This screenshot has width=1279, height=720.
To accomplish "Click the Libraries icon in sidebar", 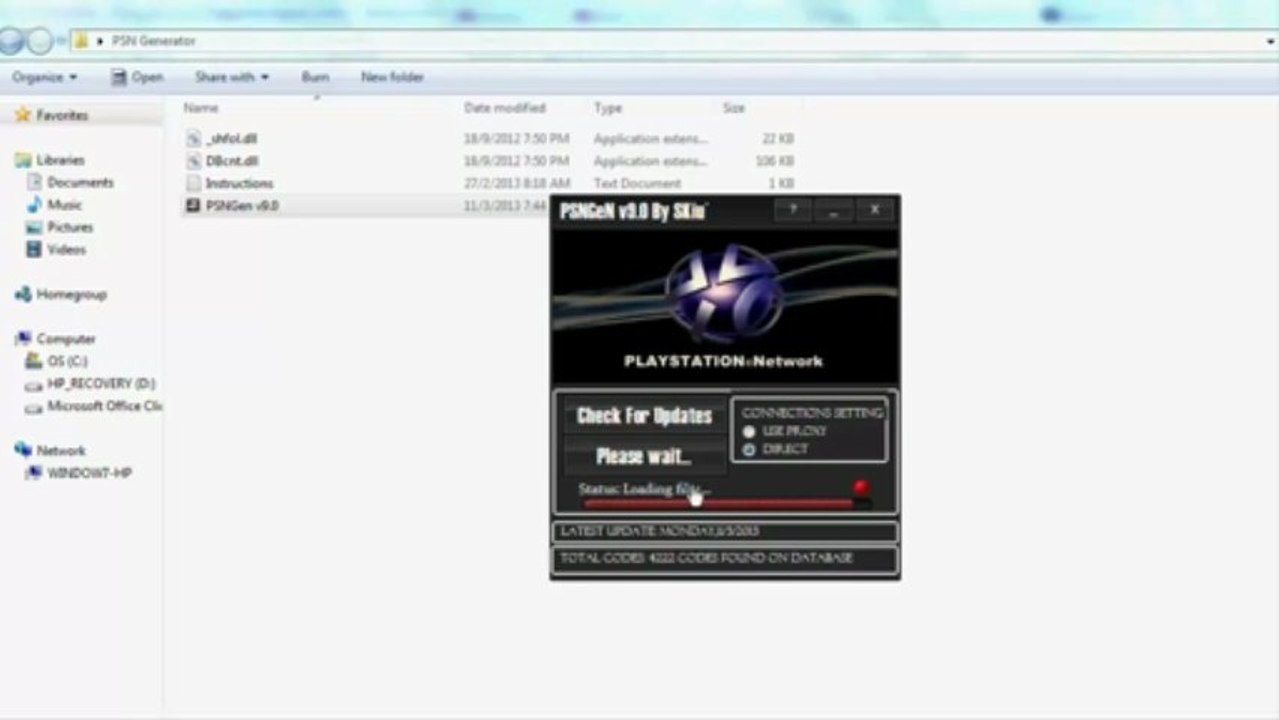I will point(23,160).
